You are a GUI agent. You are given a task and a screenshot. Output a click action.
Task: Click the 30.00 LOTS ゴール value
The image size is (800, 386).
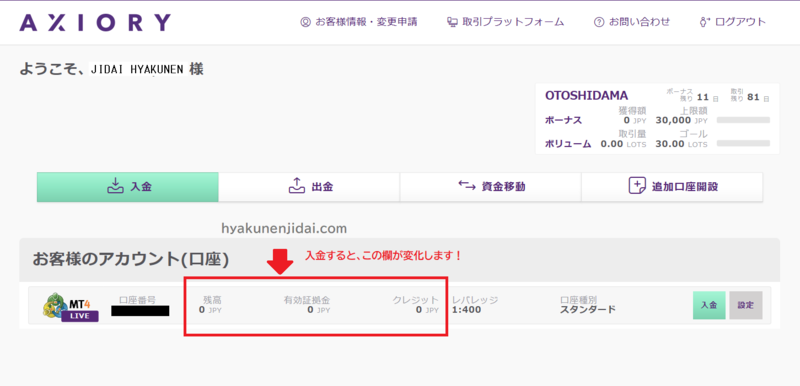682,144
